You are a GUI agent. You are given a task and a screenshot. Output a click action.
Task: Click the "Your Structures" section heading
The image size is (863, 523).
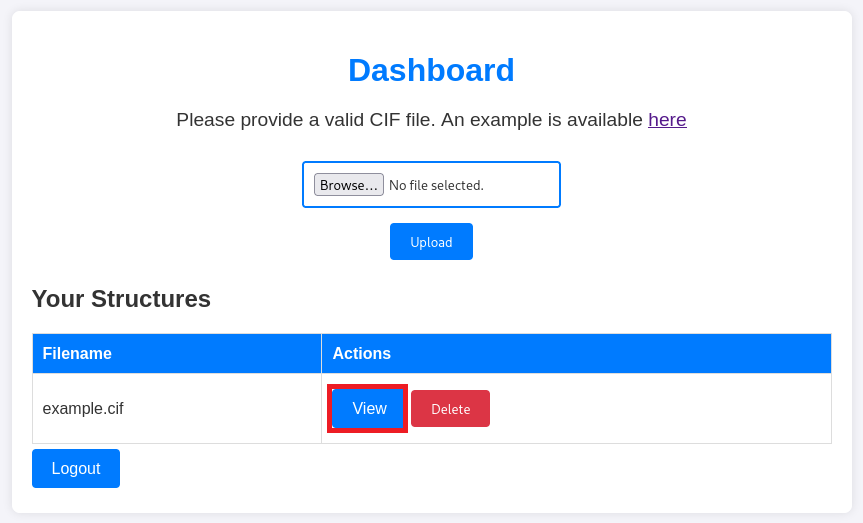[121, 299]
